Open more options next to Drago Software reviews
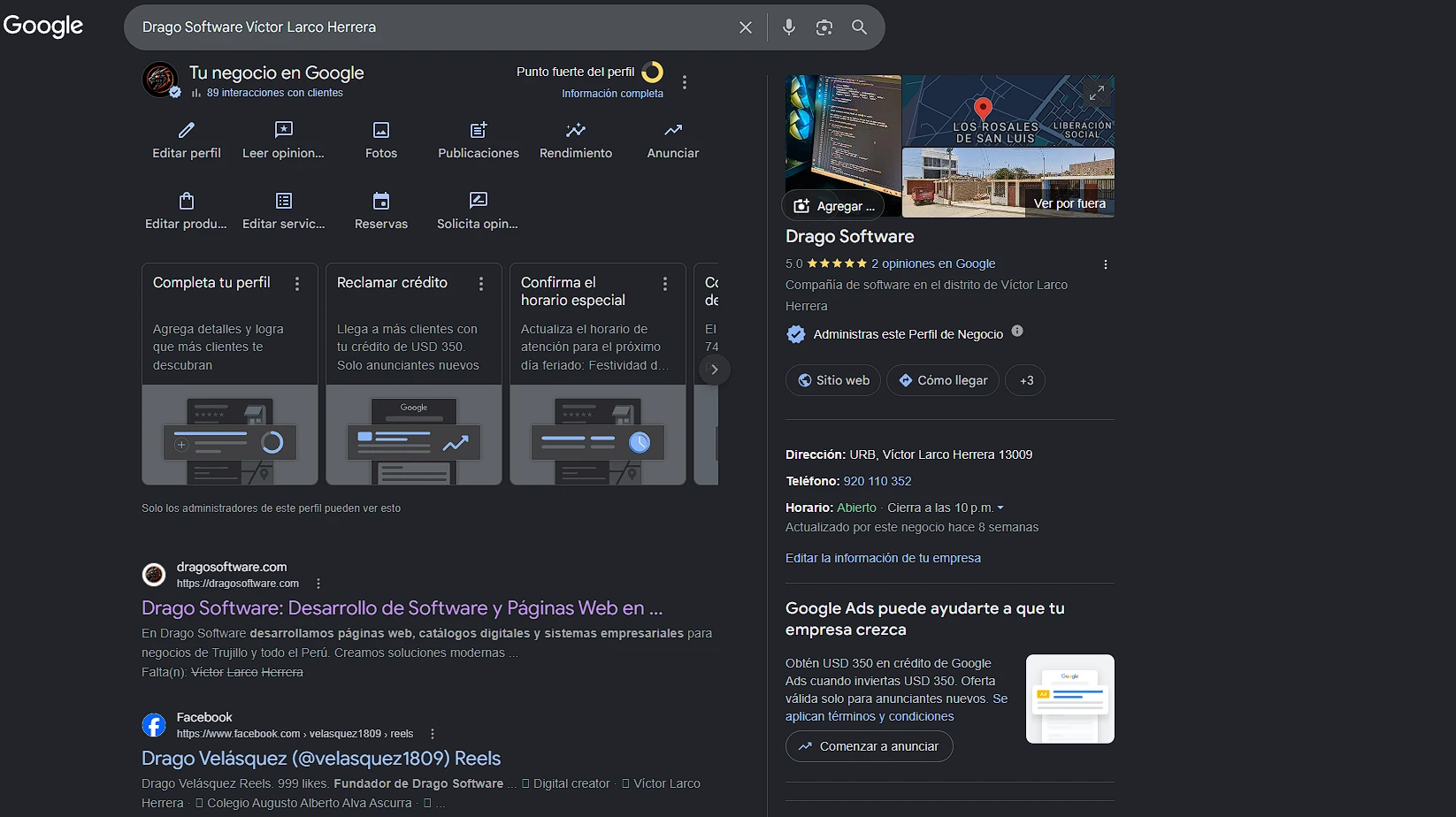 (1105, 264)
